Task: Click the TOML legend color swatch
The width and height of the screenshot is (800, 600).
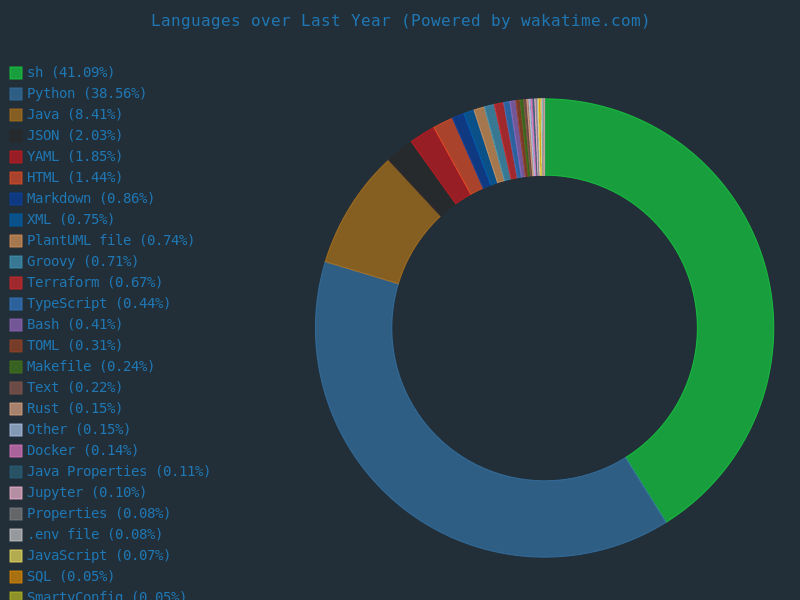Action: point(16,345)
